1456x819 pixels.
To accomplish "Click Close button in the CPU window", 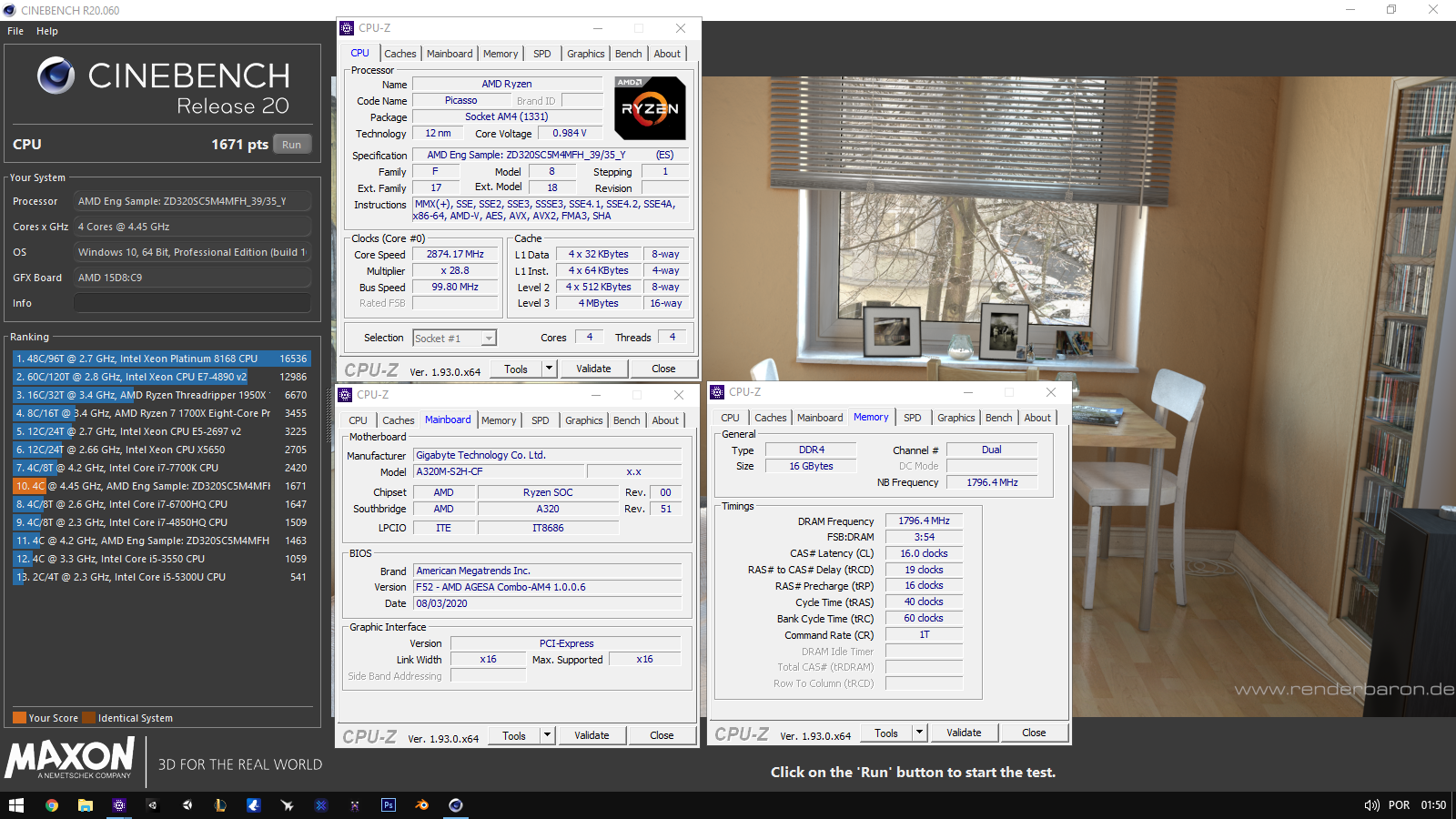I will (663, 369).
